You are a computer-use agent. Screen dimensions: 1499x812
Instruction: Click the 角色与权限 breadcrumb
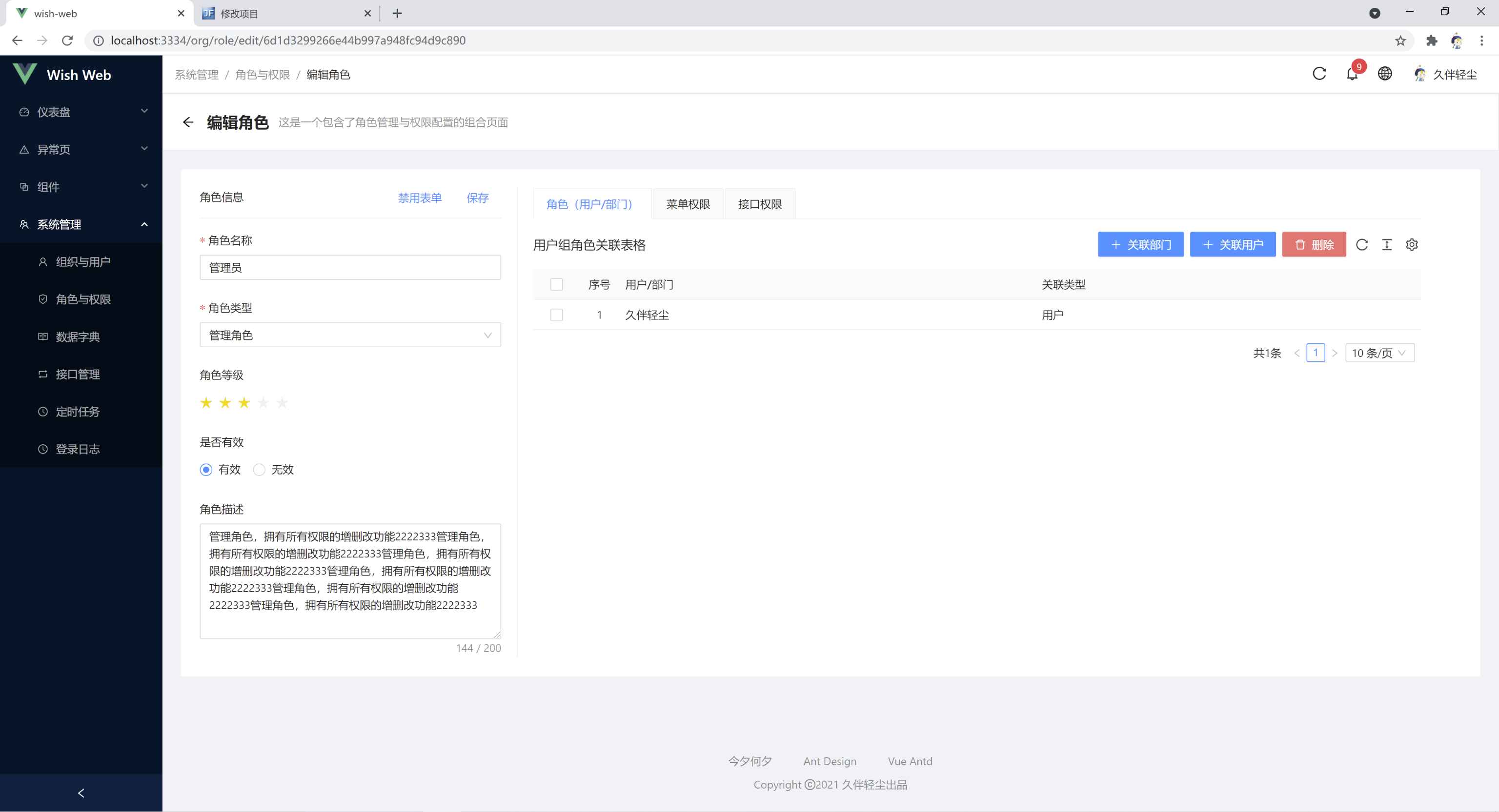[263, 75]
